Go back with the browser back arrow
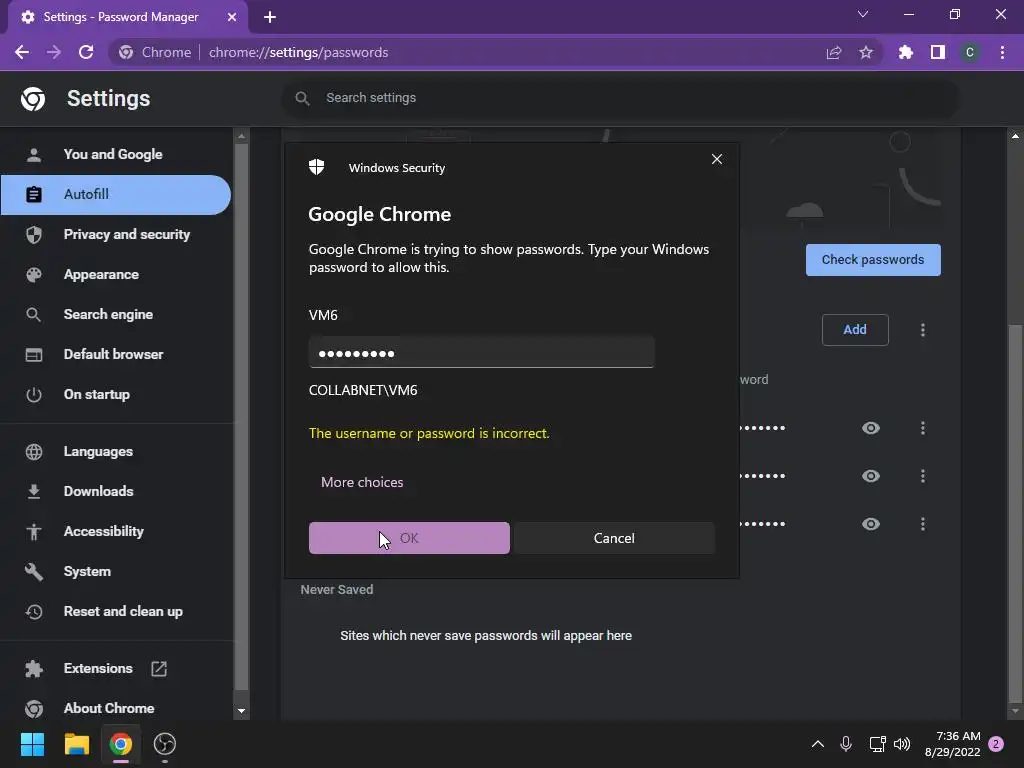 pos(22,52)
